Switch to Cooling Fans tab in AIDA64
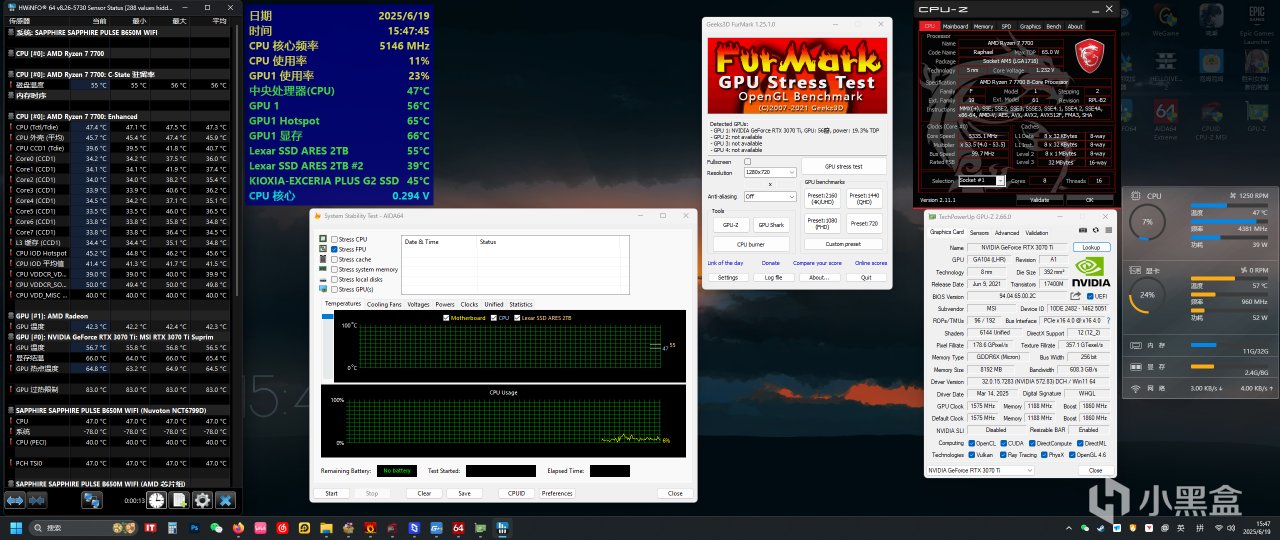This screenshot has width=1280, height=540. [x=384, y=304]
